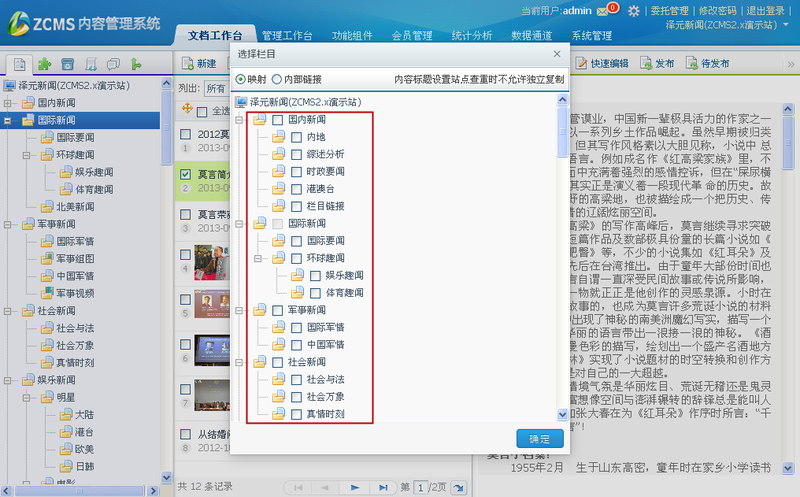This screenshot has height=497, width=800.
Task: Click the green puzzle piece sidebar icon
Action: [x=45, y=64]
